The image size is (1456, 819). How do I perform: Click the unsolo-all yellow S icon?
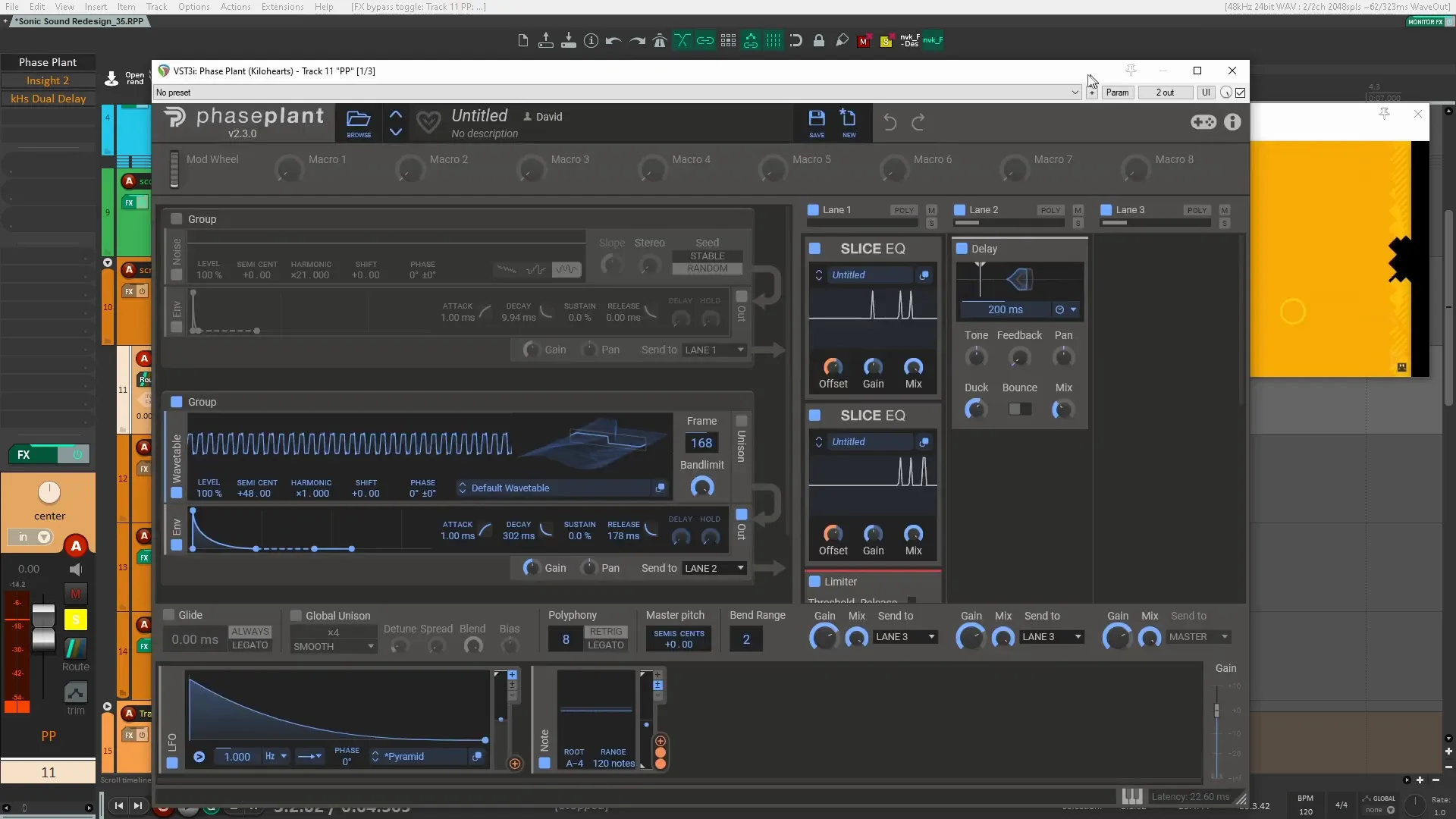(886, 41)
